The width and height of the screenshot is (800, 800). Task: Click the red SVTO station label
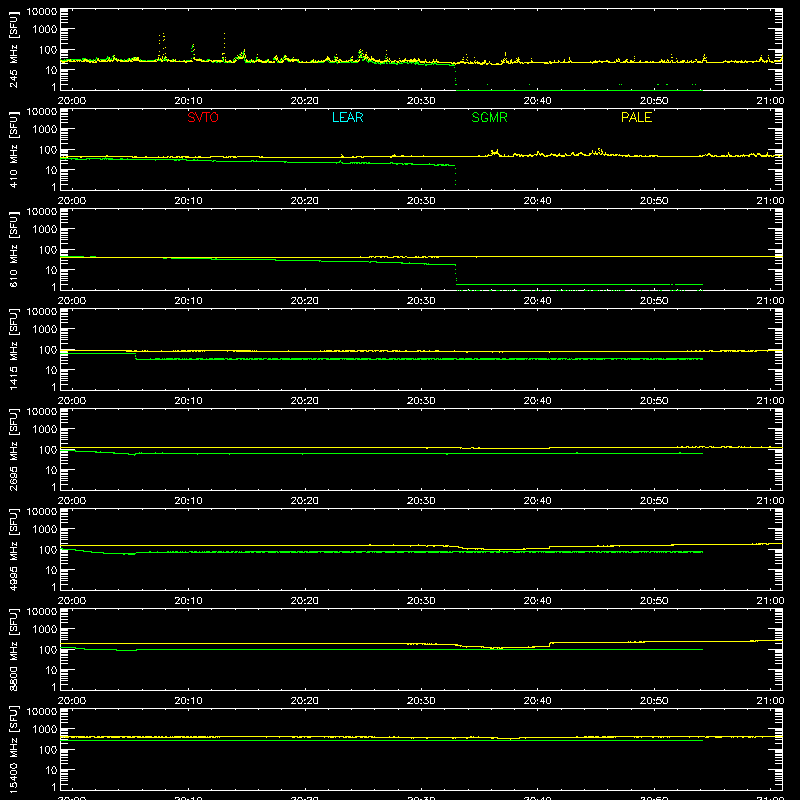pos(203,117)
